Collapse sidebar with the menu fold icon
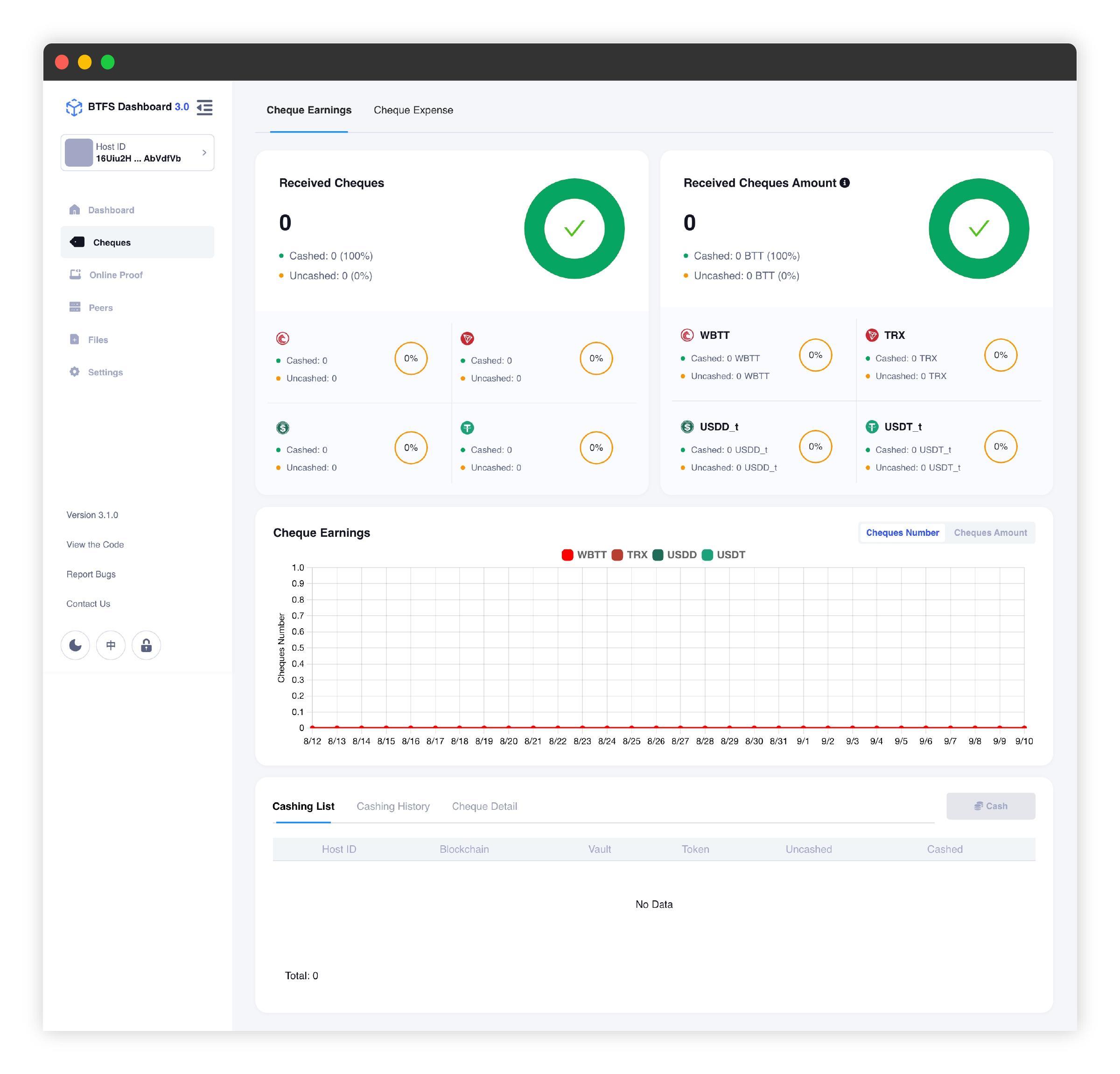This screenshot has width=1120, height=1074. click(204, 107)
